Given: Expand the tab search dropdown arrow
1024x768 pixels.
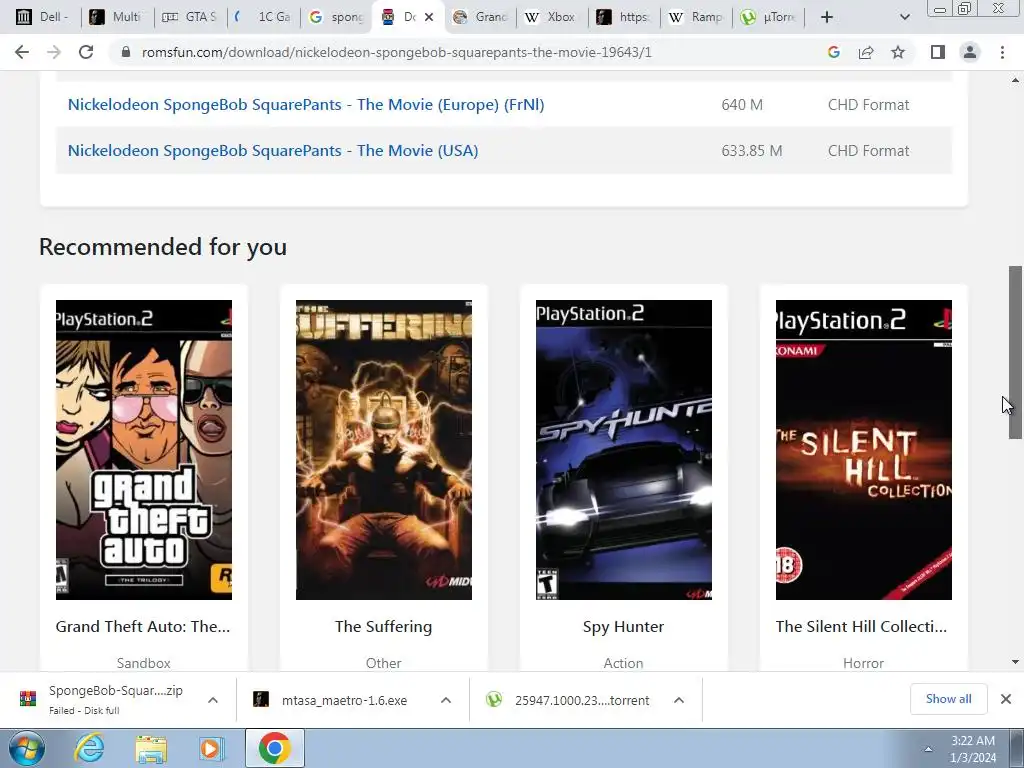Looking at the screenshot, I should tap(904, 17).
